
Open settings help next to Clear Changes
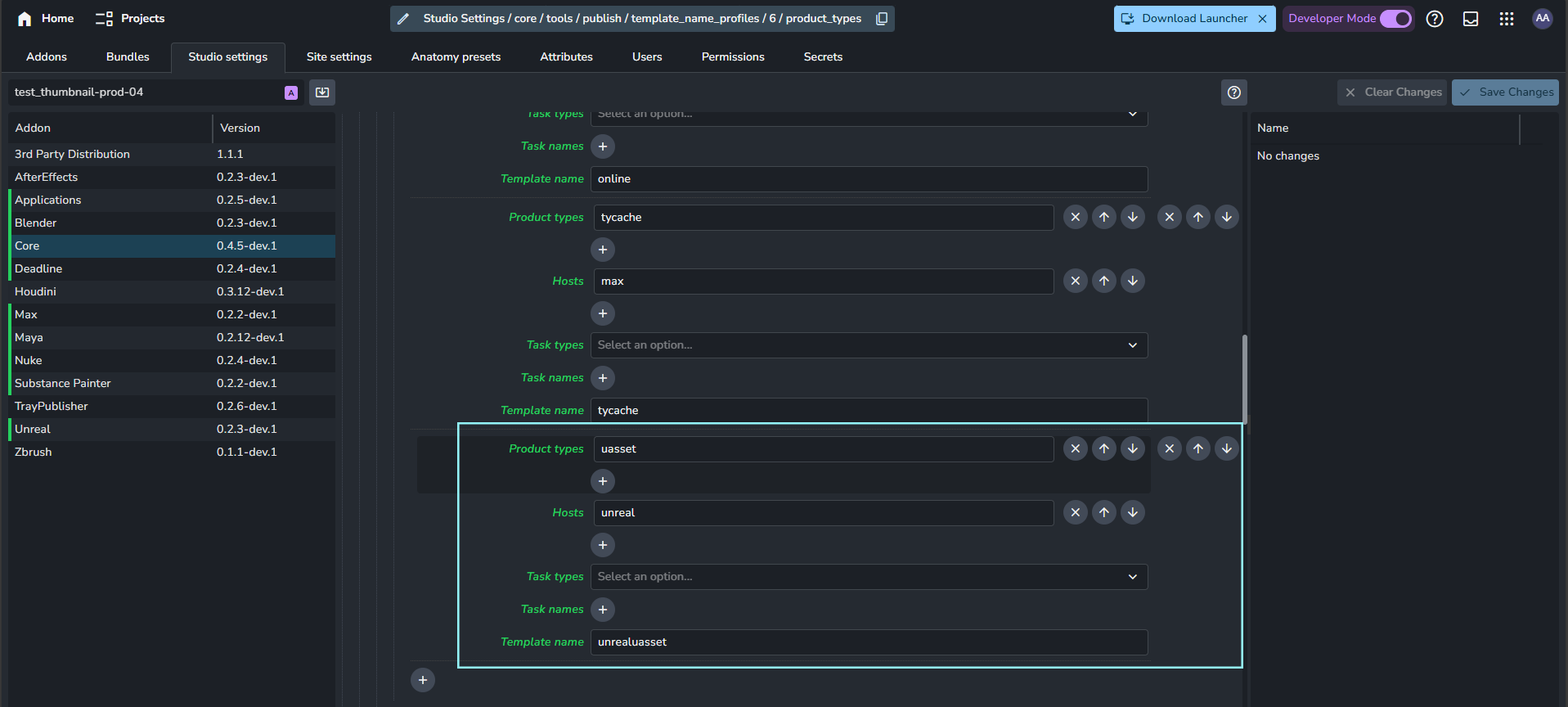1234,92
